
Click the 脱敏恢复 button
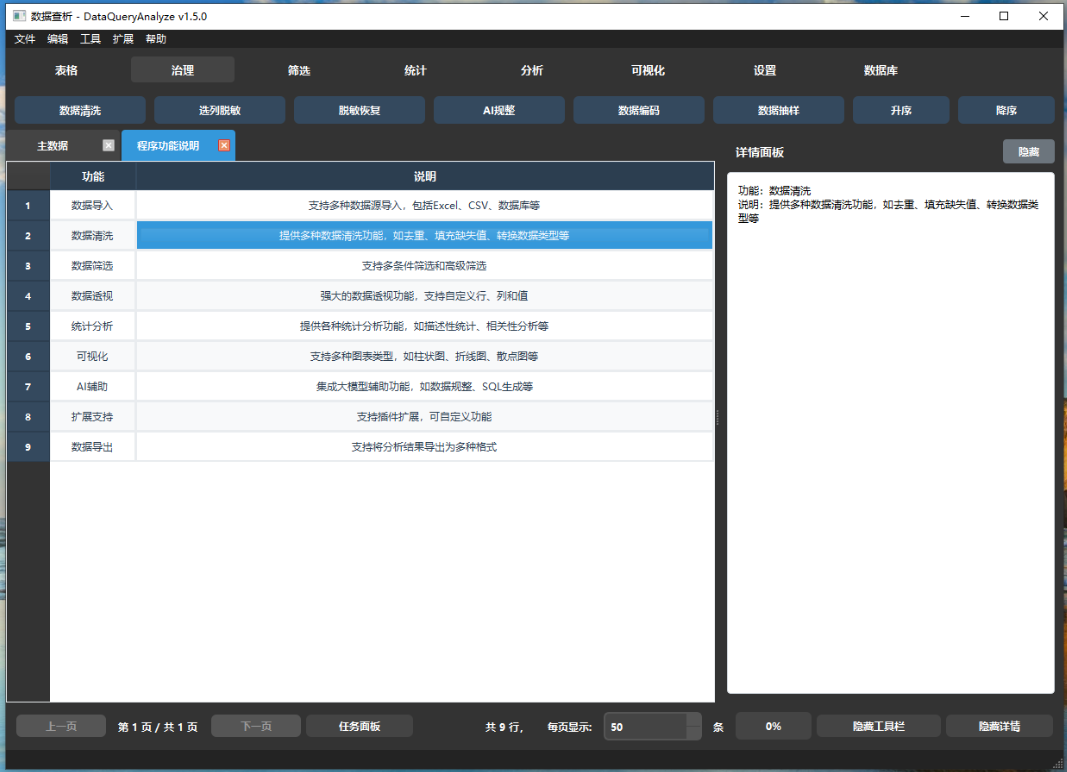(359, 110)
